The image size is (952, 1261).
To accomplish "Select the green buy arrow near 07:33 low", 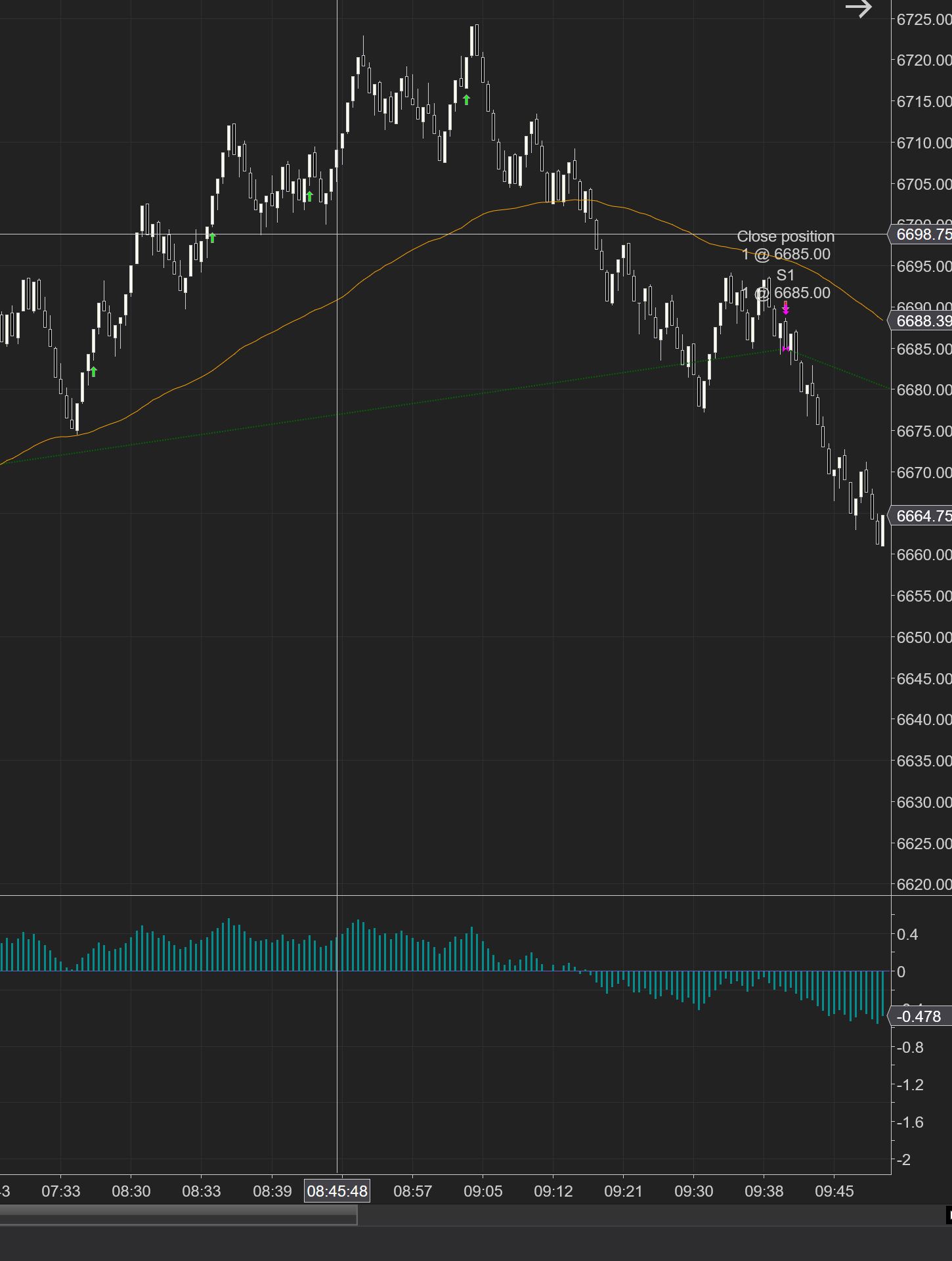I will point(93,372).
